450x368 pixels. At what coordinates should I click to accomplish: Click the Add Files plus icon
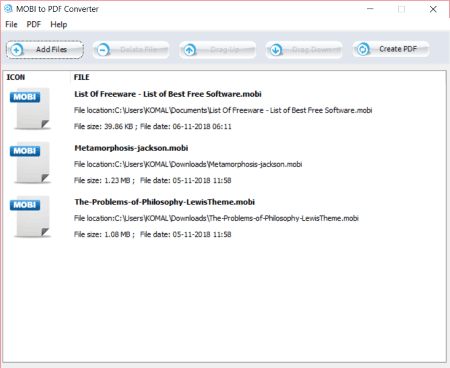16,50
